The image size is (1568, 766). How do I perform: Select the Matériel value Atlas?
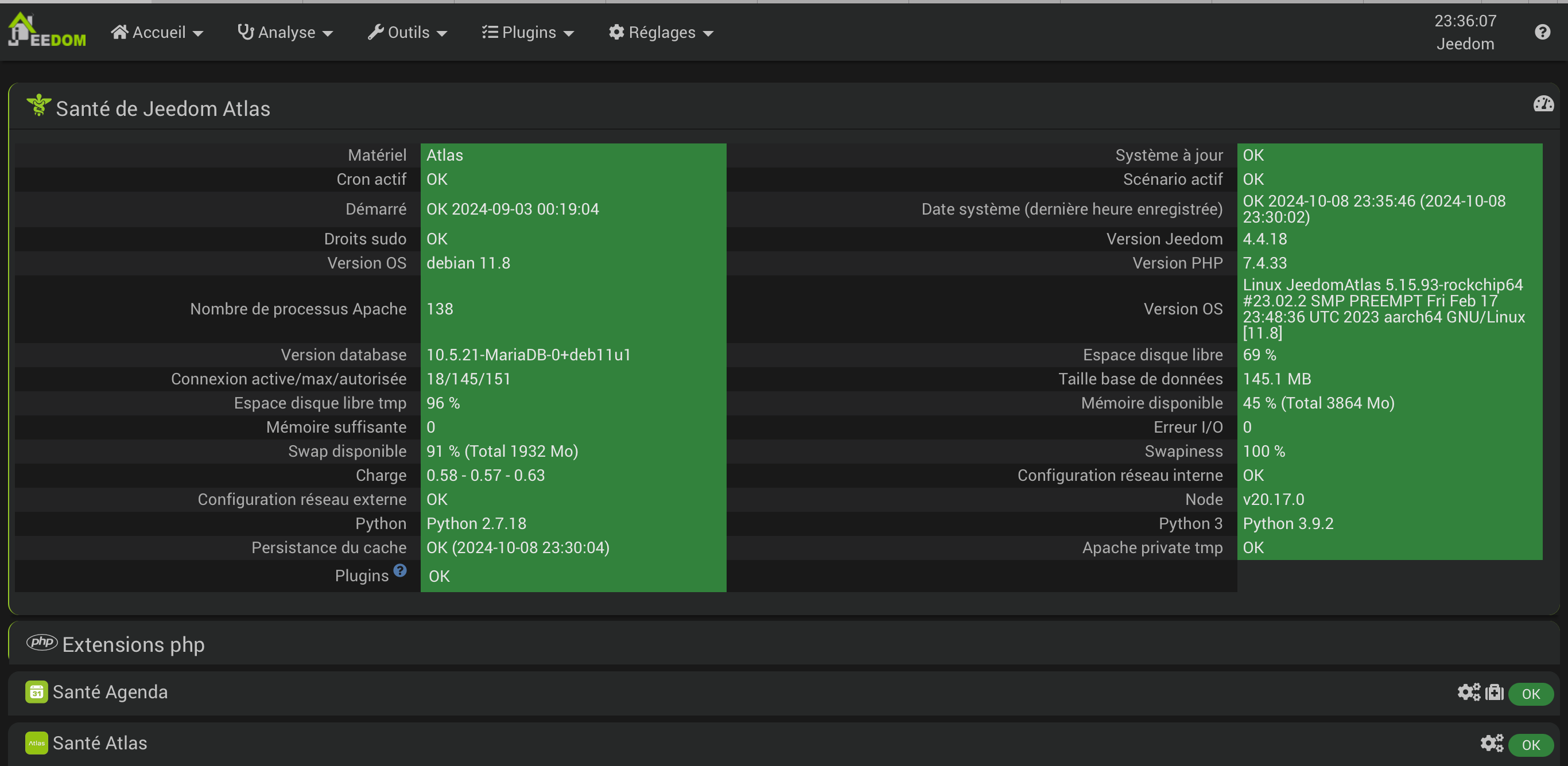point(445,155)
